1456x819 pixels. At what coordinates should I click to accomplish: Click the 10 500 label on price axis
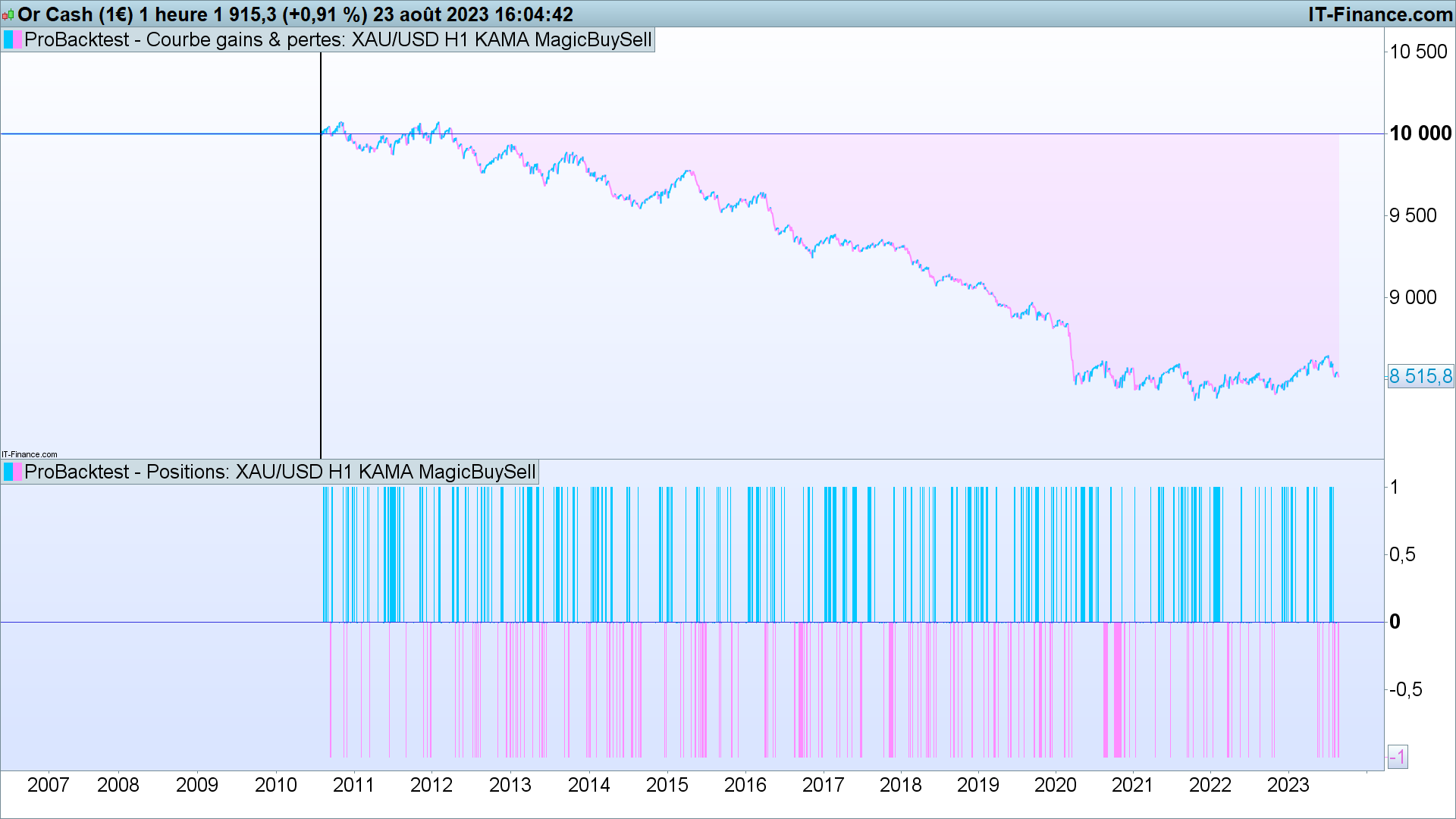(x=1418, y=52)
